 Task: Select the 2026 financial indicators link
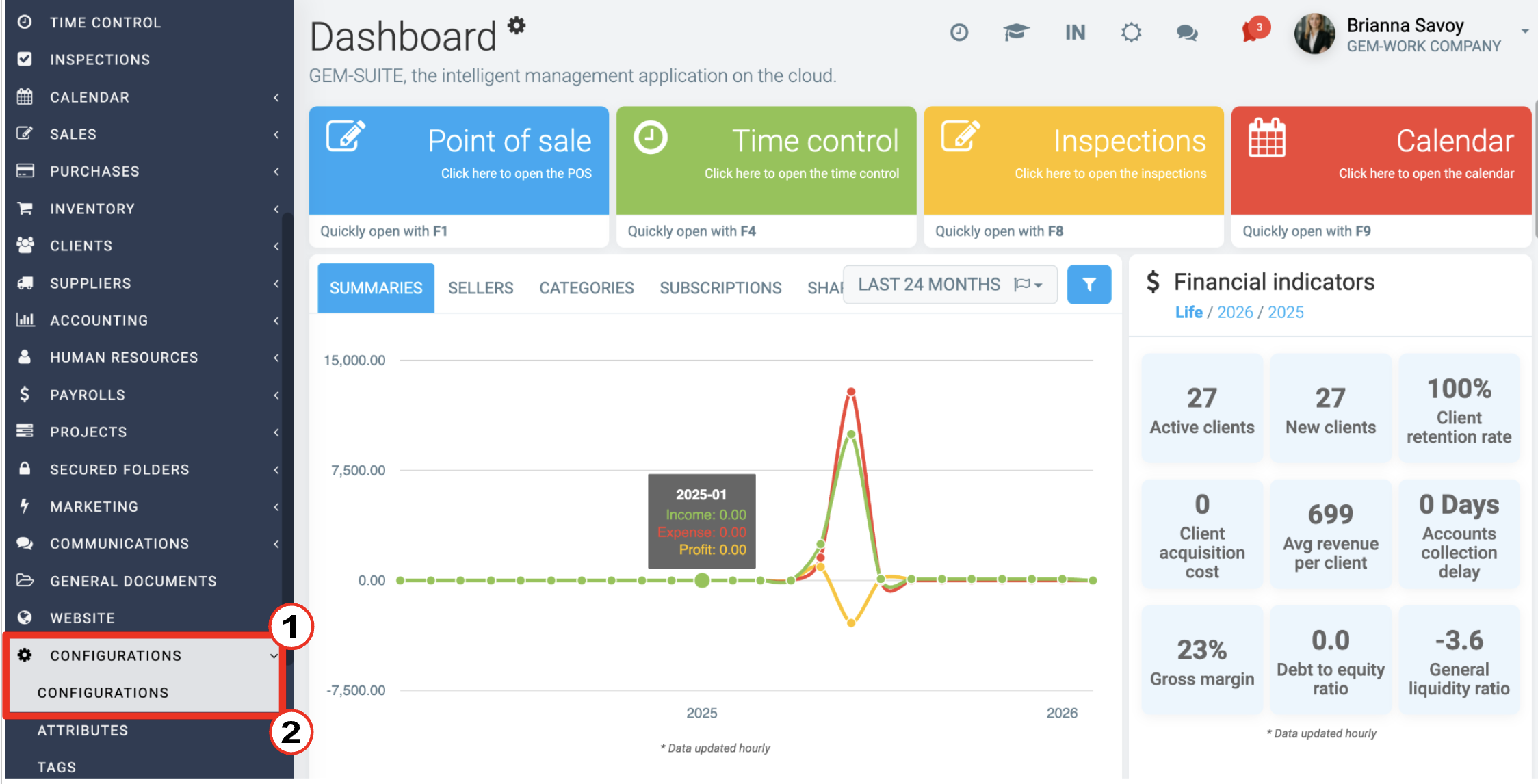tap(1235, 312)
